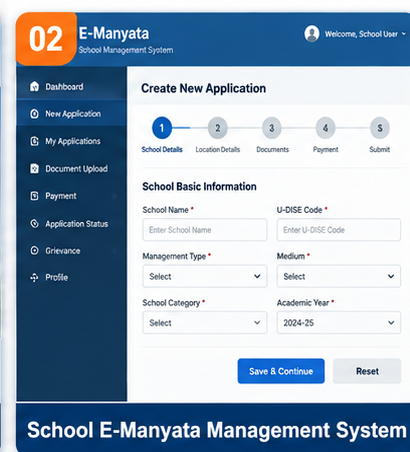Open the Dashboard menu item
This screenshot has height=452, width=410.
click(71, 87)
